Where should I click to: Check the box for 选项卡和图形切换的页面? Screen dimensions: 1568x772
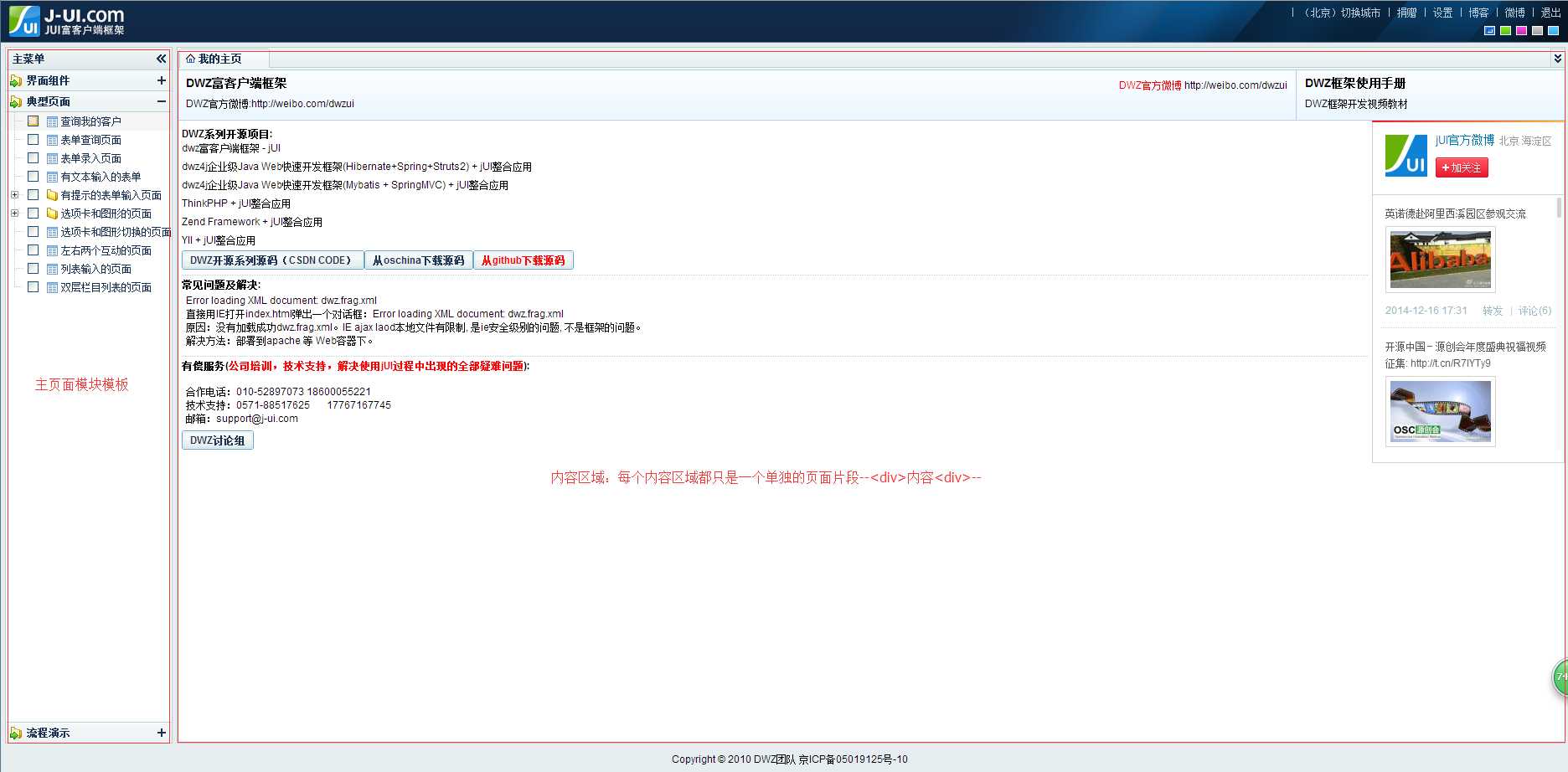[x=34, y=232]
